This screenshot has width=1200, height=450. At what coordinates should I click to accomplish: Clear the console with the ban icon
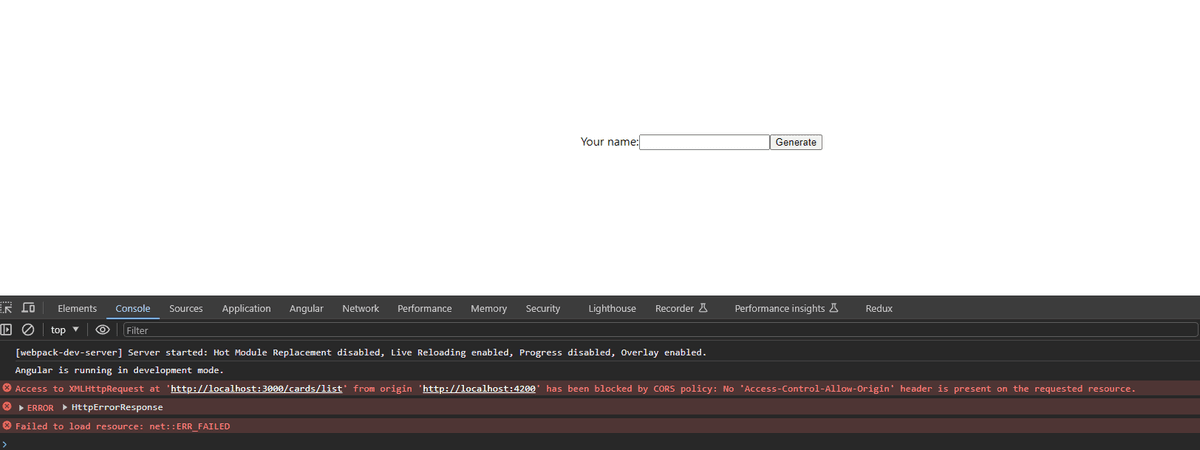pyautogui.click(x=28, y=329)
